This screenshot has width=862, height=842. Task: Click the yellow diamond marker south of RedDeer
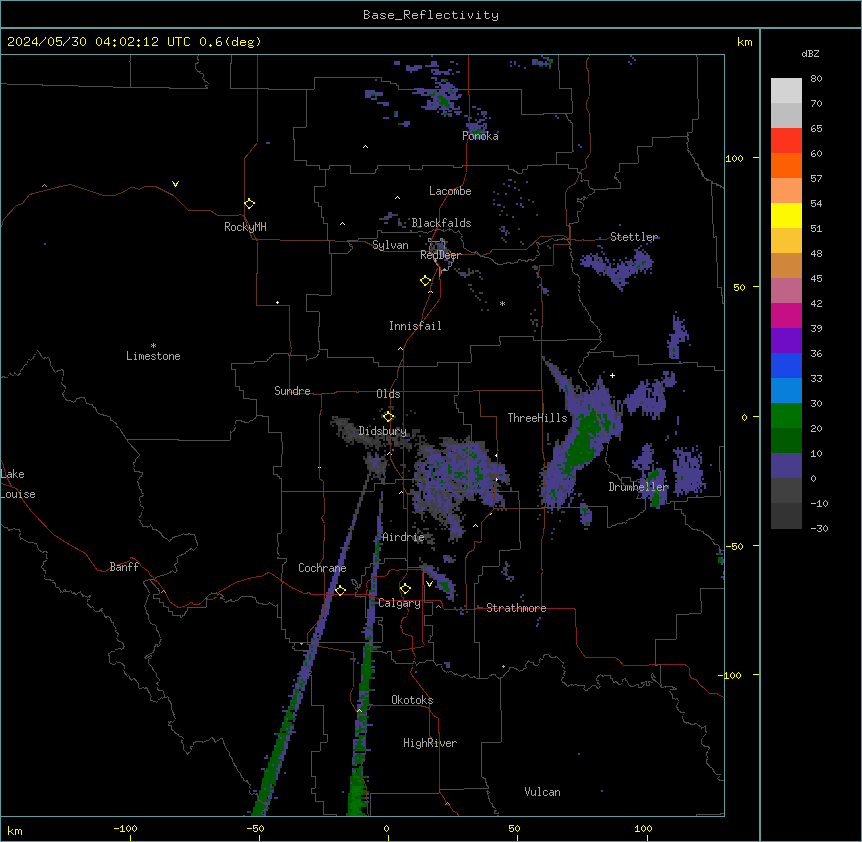[x=426, y=281]
